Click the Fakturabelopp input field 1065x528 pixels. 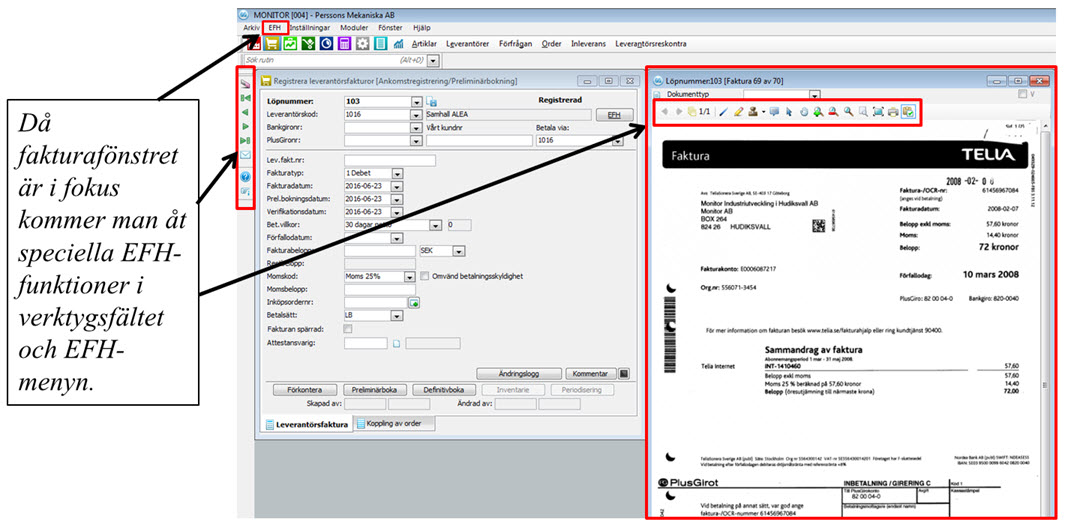click(380, 251)
